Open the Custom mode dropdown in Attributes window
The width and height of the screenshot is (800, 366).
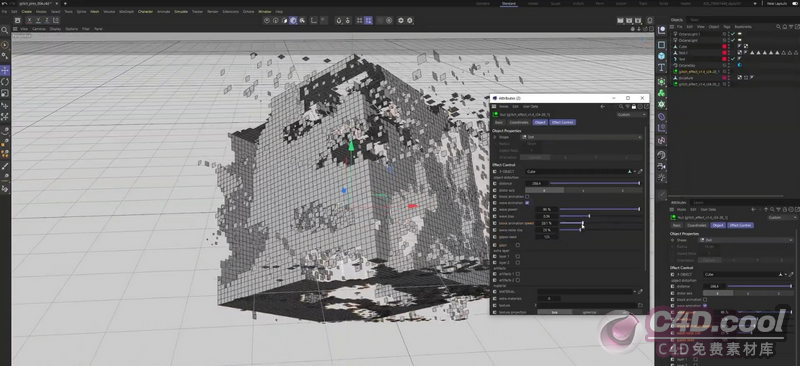(x=632, y=115)
